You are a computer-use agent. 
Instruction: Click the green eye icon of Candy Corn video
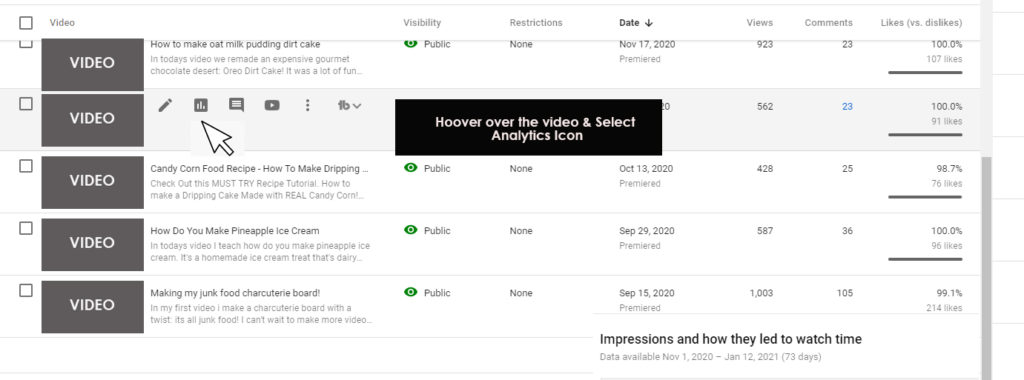[x=411, y=168]
